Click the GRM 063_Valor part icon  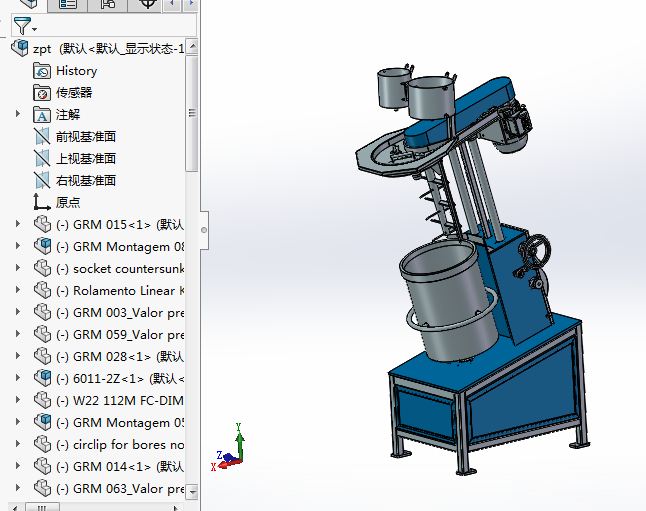pyautogui.click(x=42, y=488)
